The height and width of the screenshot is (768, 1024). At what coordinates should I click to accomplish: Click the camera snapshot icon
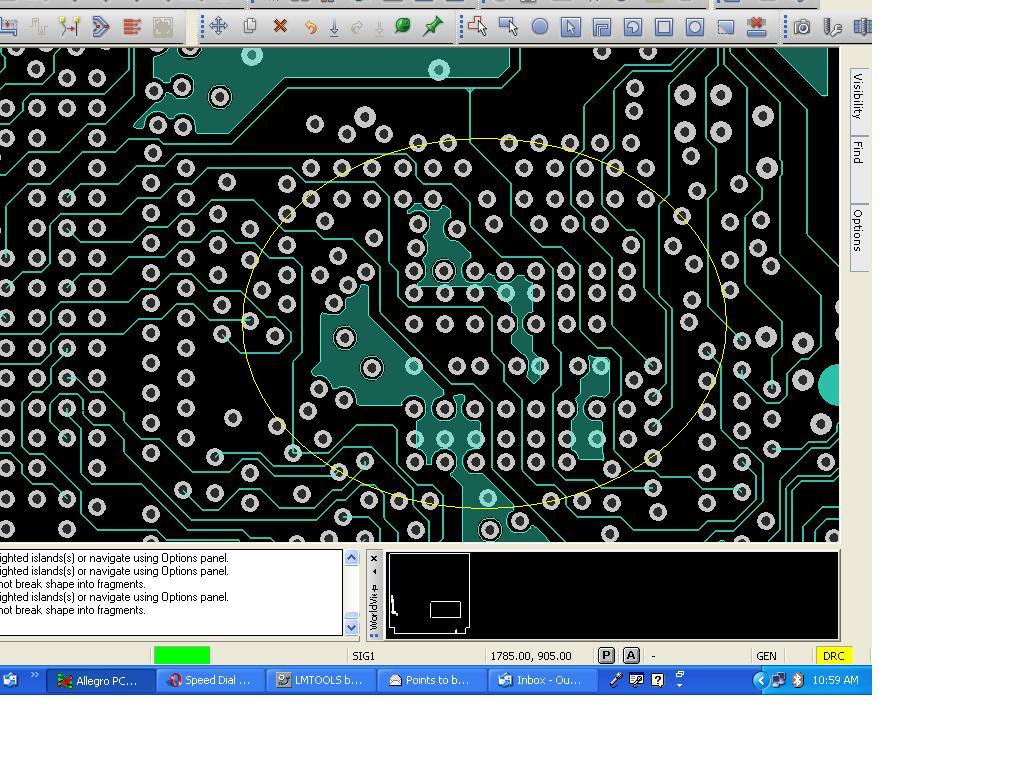pyautogui.click(x=802, y=27)
